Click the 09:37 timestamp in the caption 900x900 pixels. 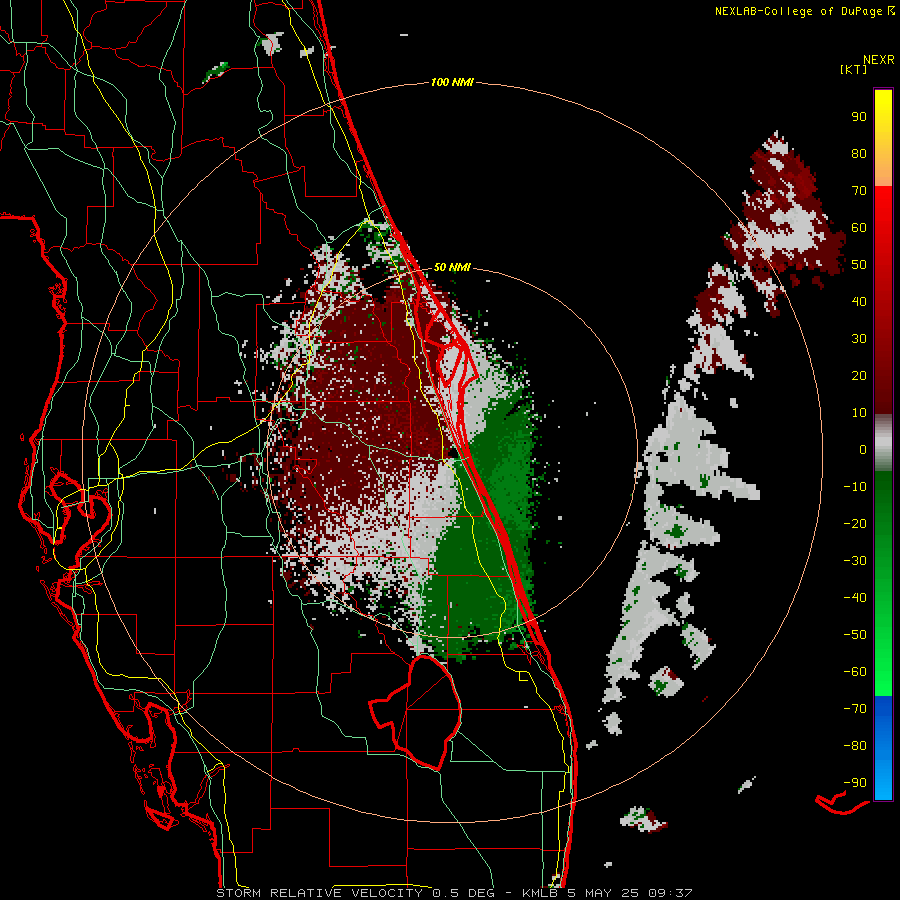click(670, 893)
